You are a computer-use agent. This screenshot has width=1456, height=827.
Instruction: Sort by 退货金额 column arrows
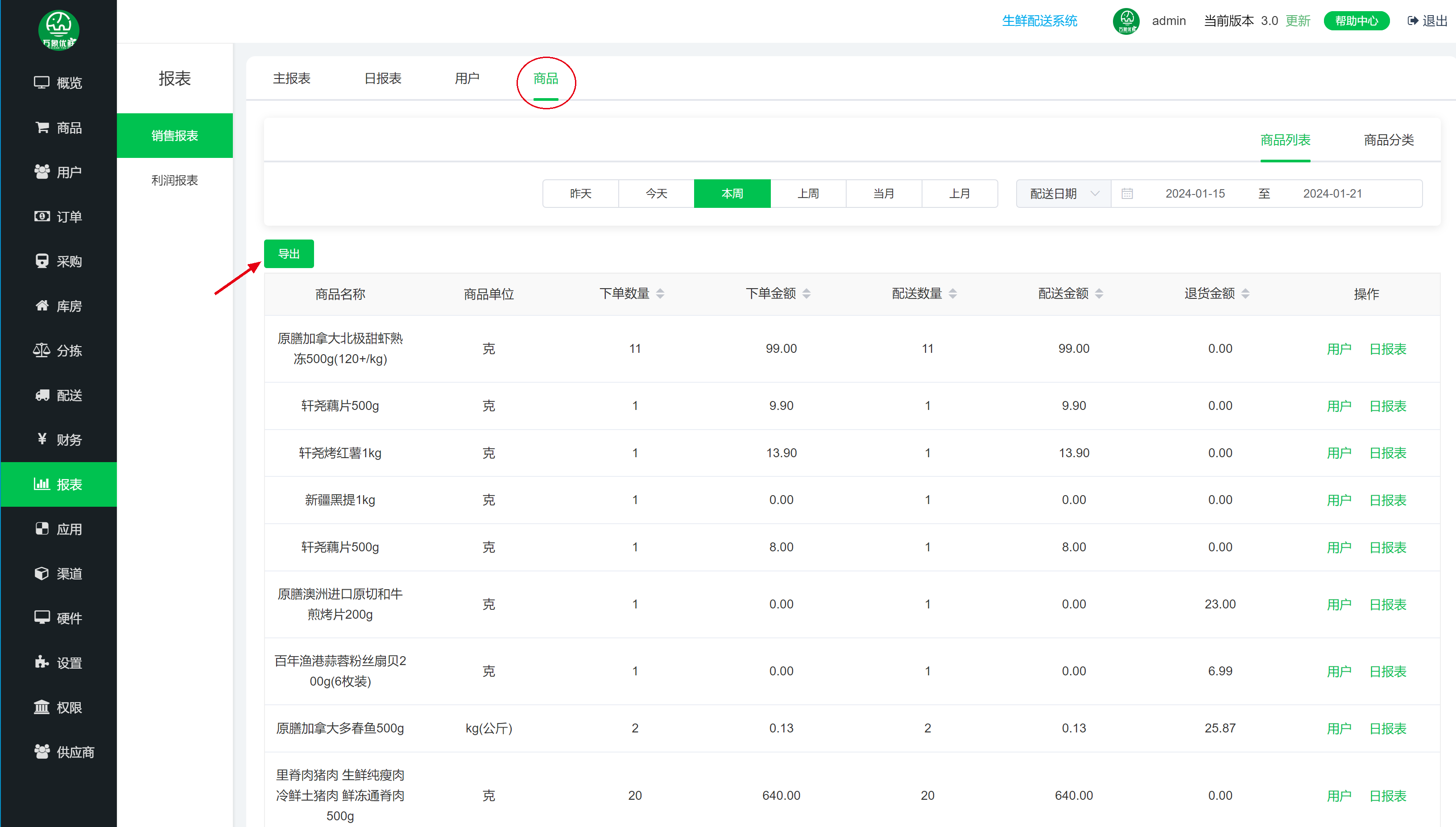click(x=1245, y=294)
